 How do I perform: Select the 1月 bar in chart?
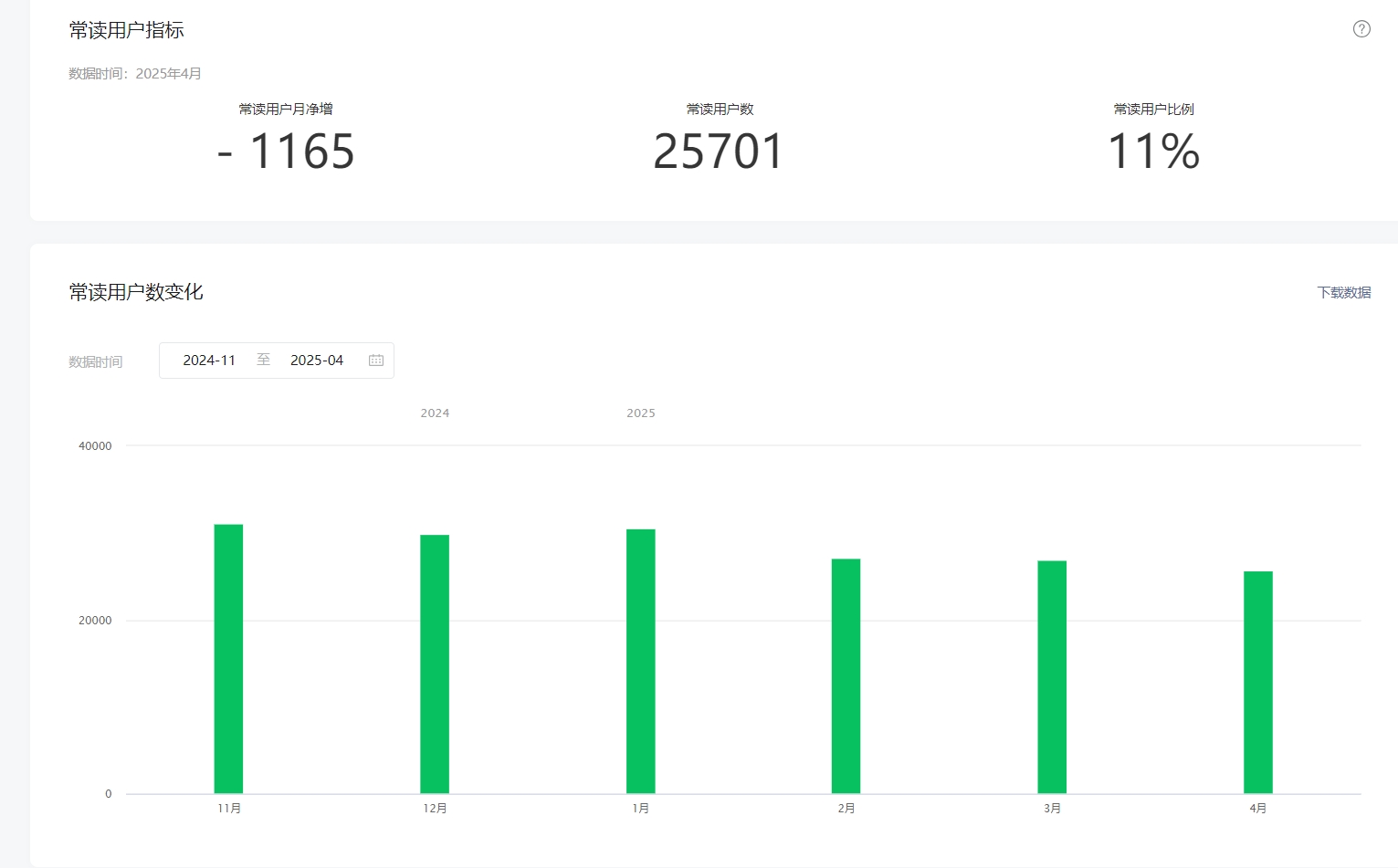(640, 661)
